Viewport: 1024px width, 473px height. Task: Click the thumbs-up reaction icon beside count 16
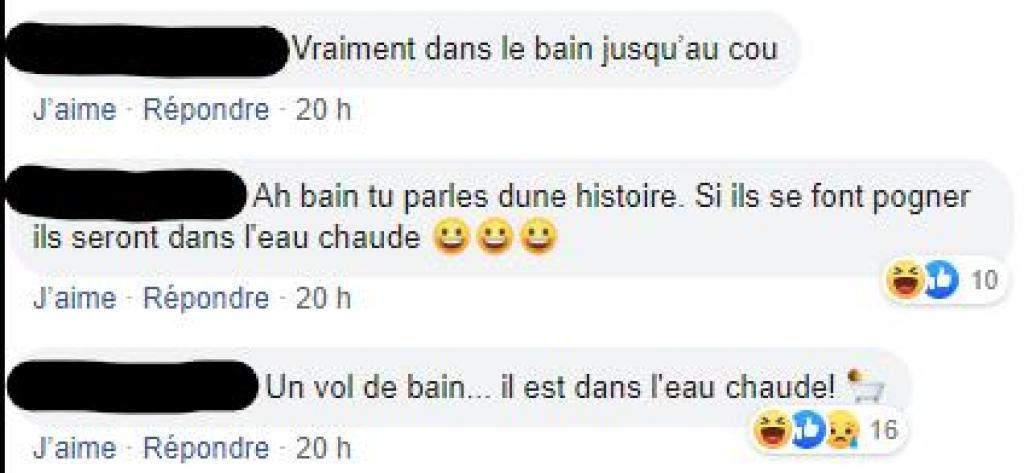(807, 431)
